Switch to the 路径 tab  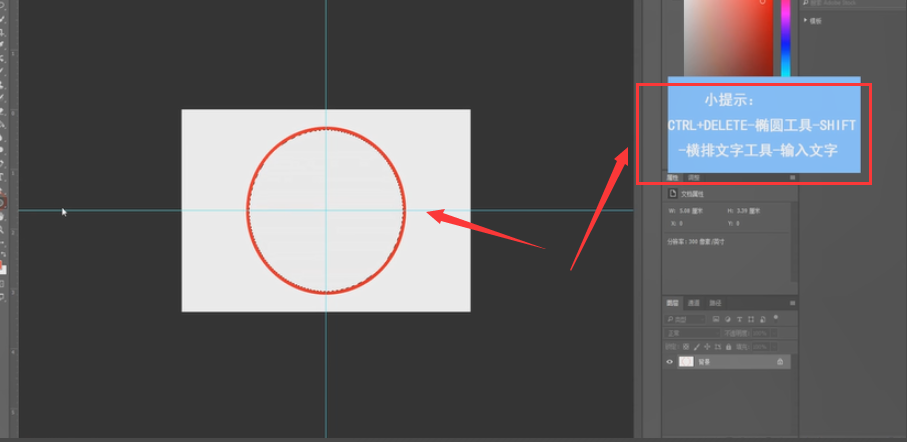[x=716, y=303]
